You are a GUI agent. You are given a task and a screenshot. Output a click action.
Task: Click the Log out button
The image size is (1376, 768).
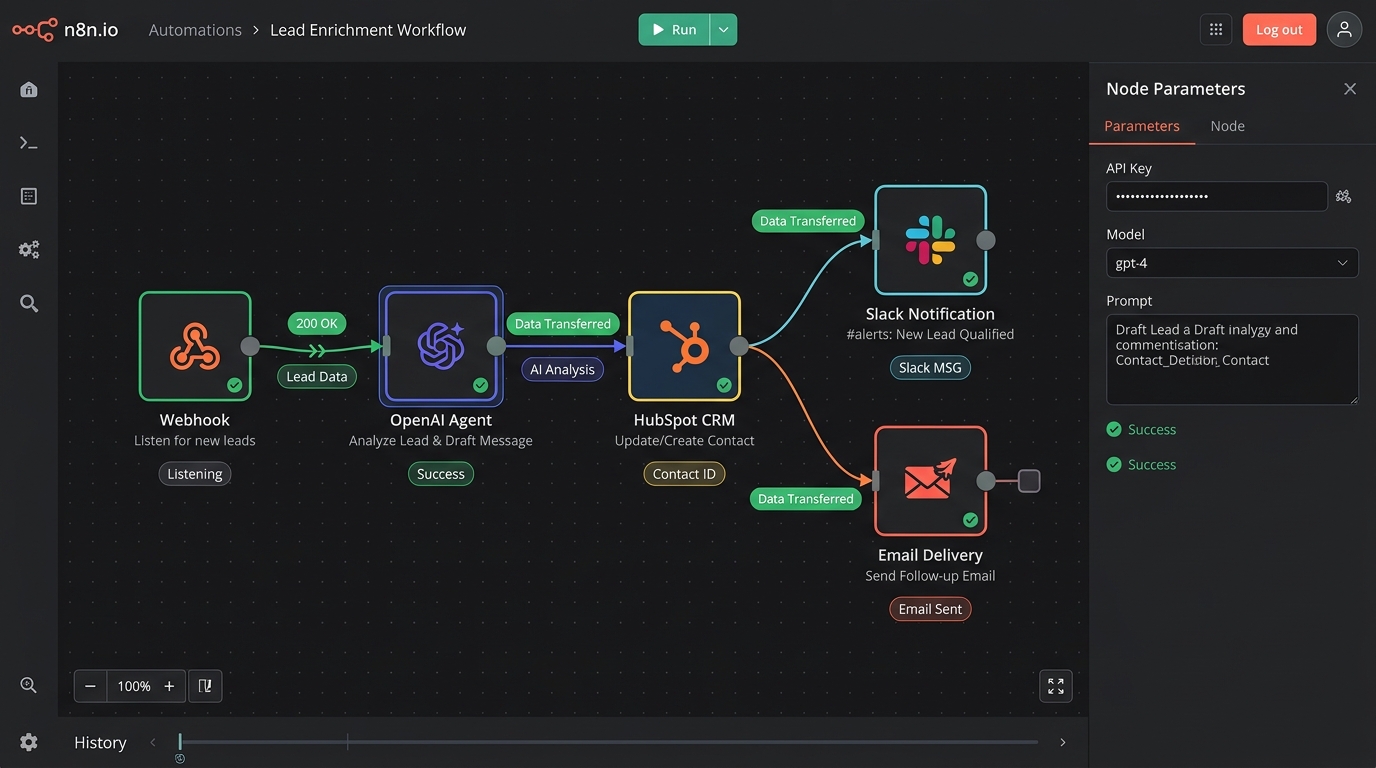1279,29
